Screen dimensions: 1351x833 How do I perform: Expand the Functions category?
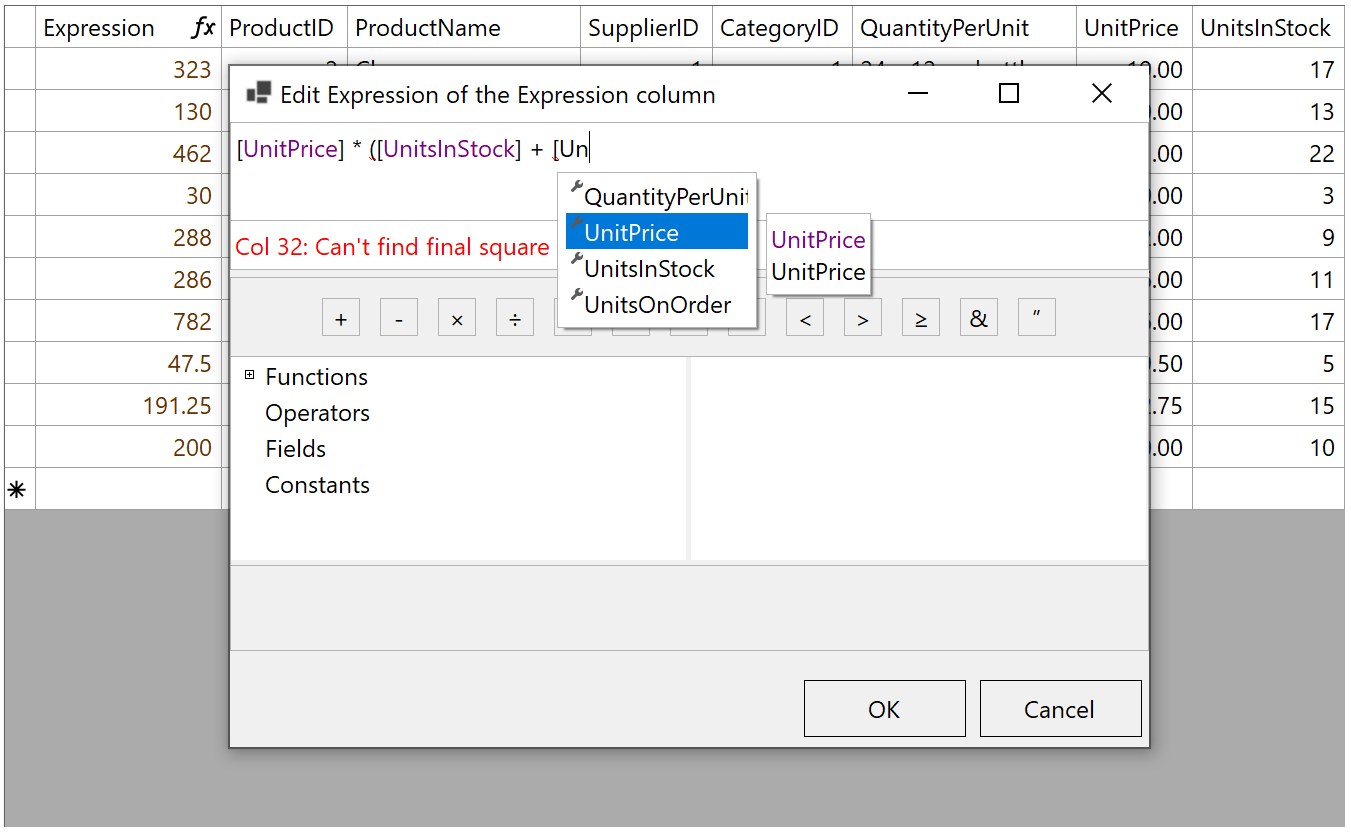[x=249, y=376]
